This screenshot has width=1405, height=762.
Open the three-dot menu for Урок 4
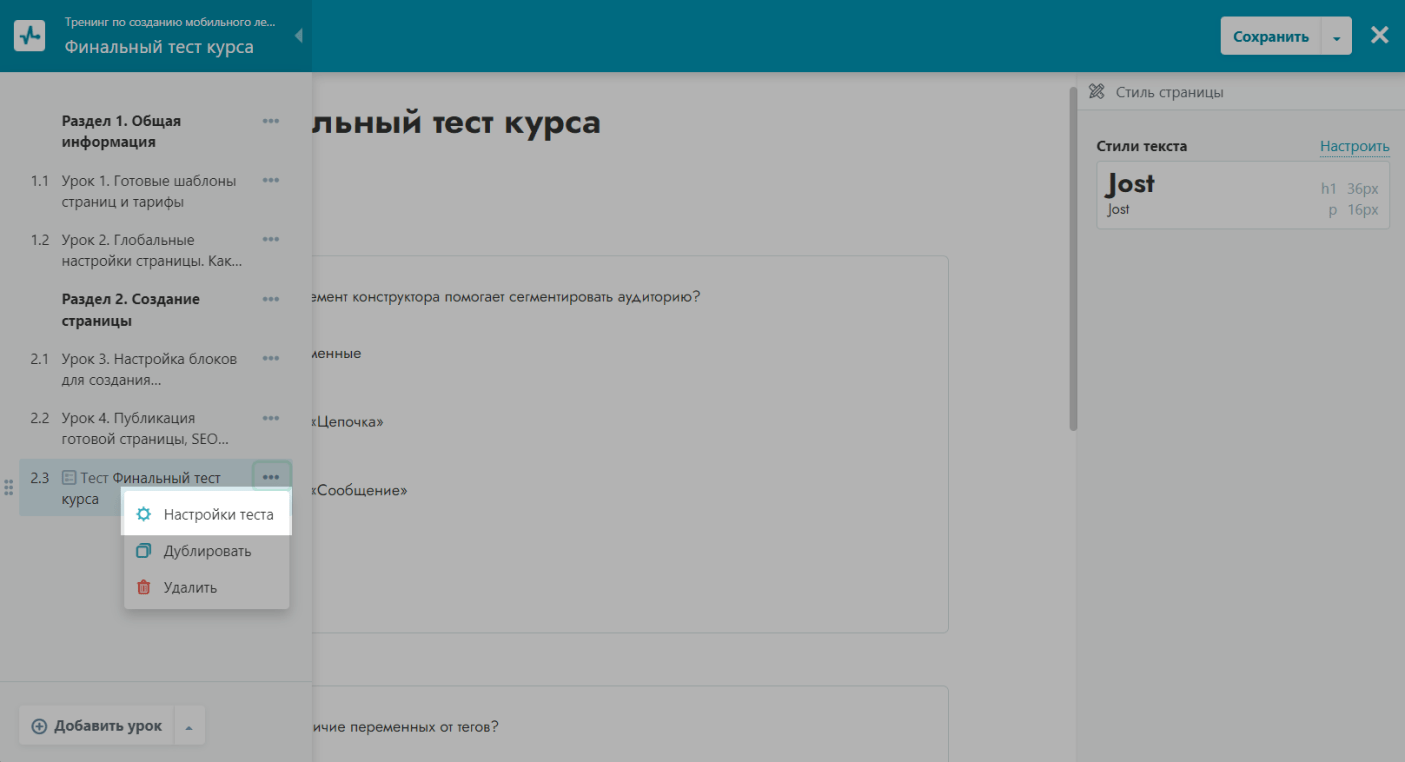pos(271,418)
